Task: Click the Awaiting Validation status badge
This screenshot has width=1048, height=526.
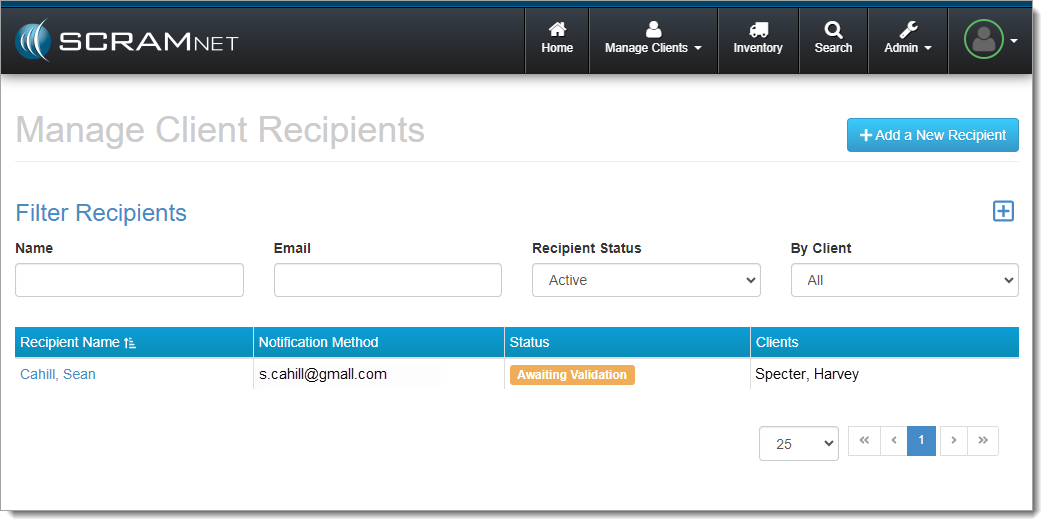Action: 572,375
